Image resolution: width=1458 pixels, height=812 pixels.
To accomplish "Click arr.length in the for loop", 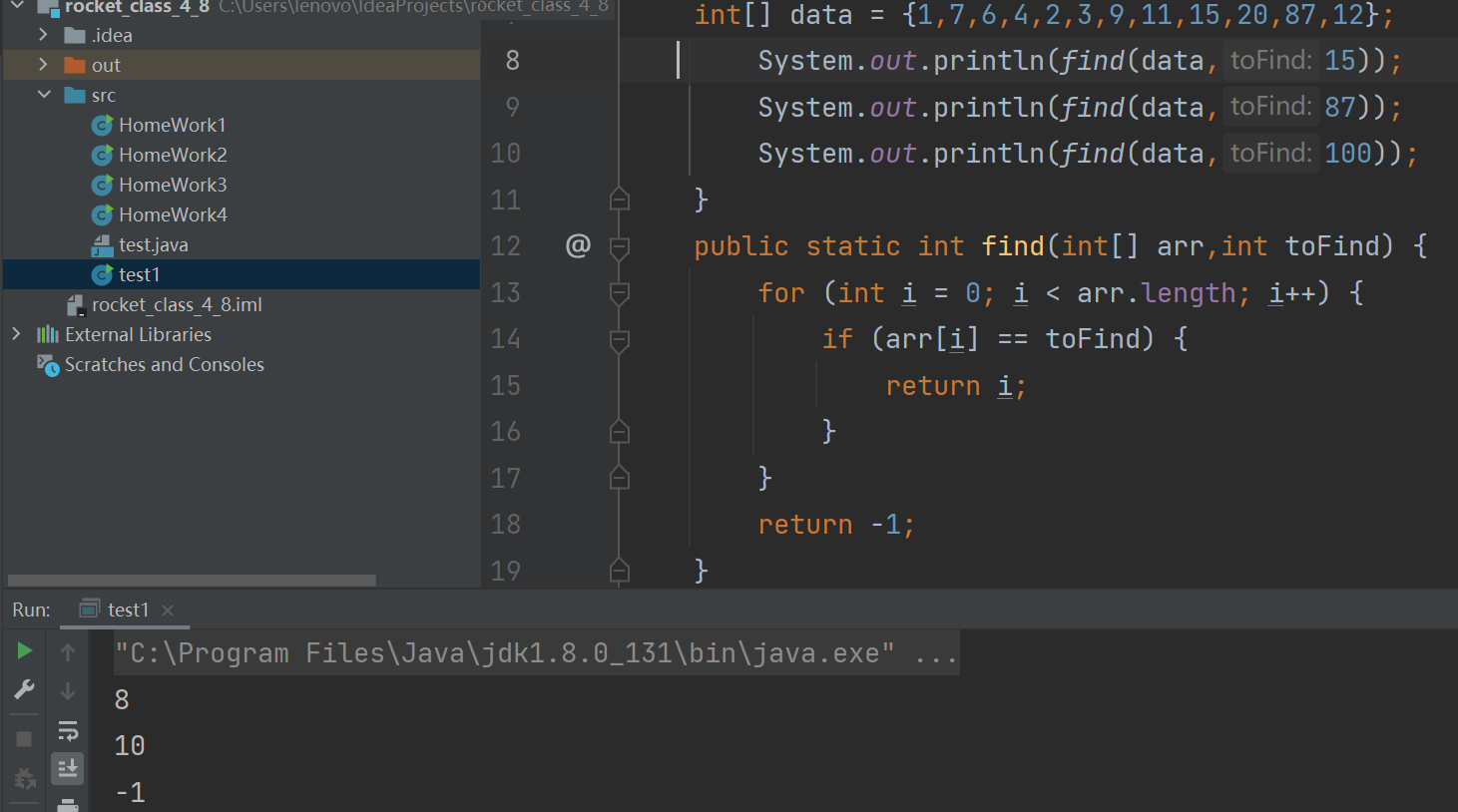I will [x=1157, y=293].
